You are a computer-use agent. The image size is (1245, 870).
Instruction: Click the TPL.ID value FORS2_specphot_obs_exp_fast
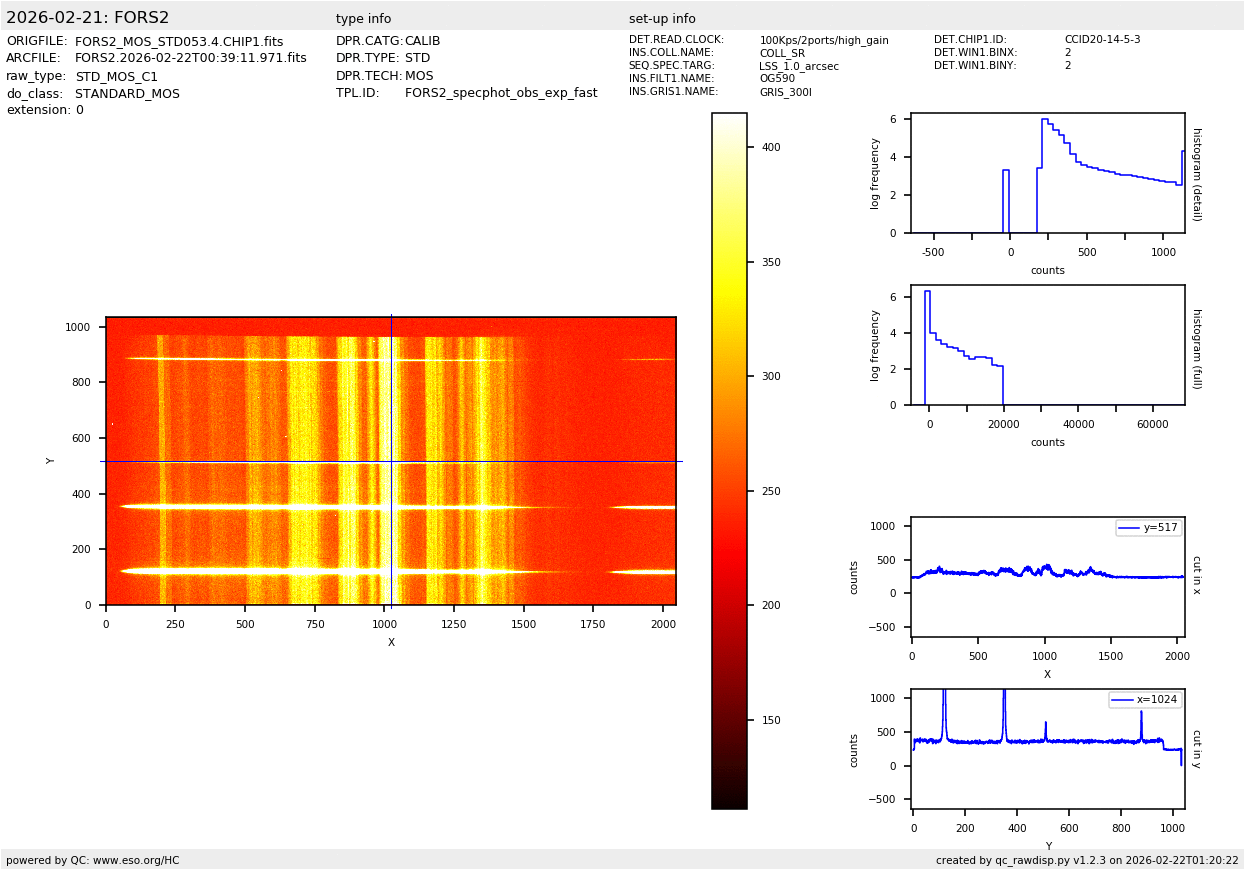pos(501,93)
